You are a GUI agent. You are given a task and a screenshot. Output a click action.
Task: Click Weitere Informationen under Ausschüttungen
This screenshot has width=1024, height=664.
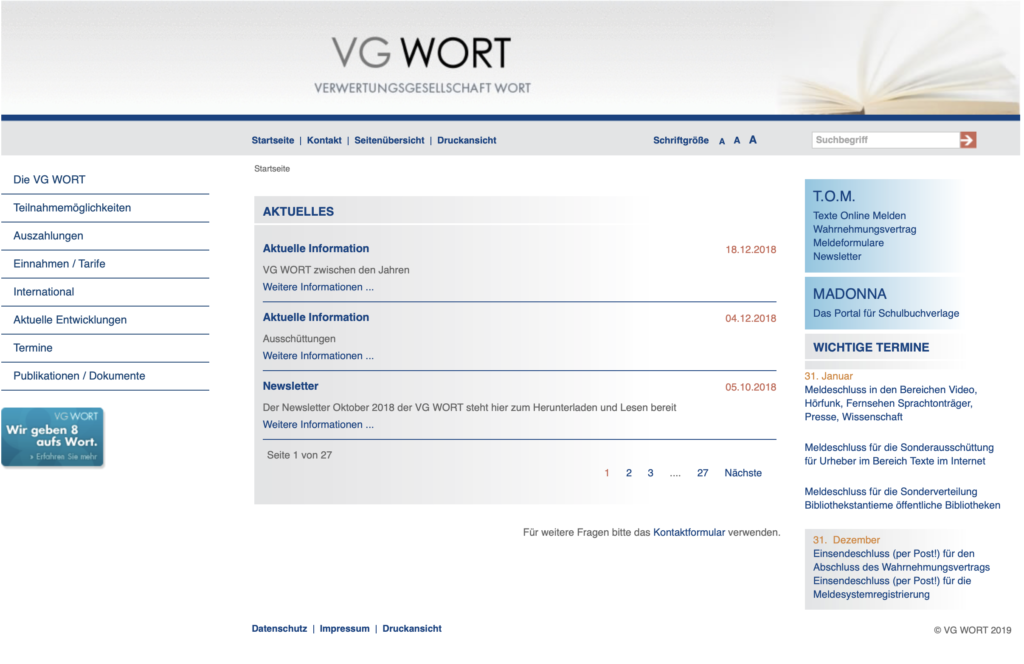[318, 356]
